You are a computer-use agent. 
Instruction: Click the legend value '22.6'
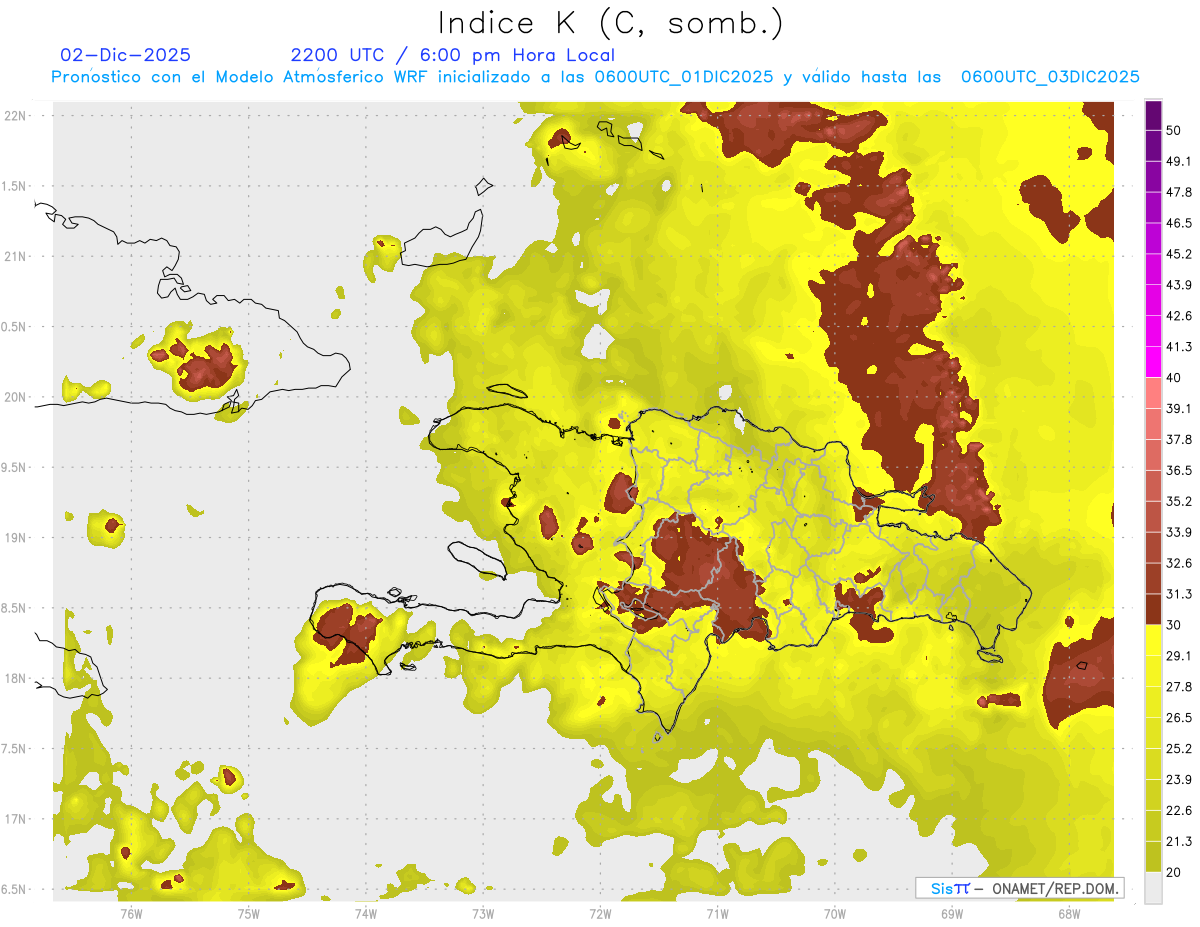coord(1178,811)
